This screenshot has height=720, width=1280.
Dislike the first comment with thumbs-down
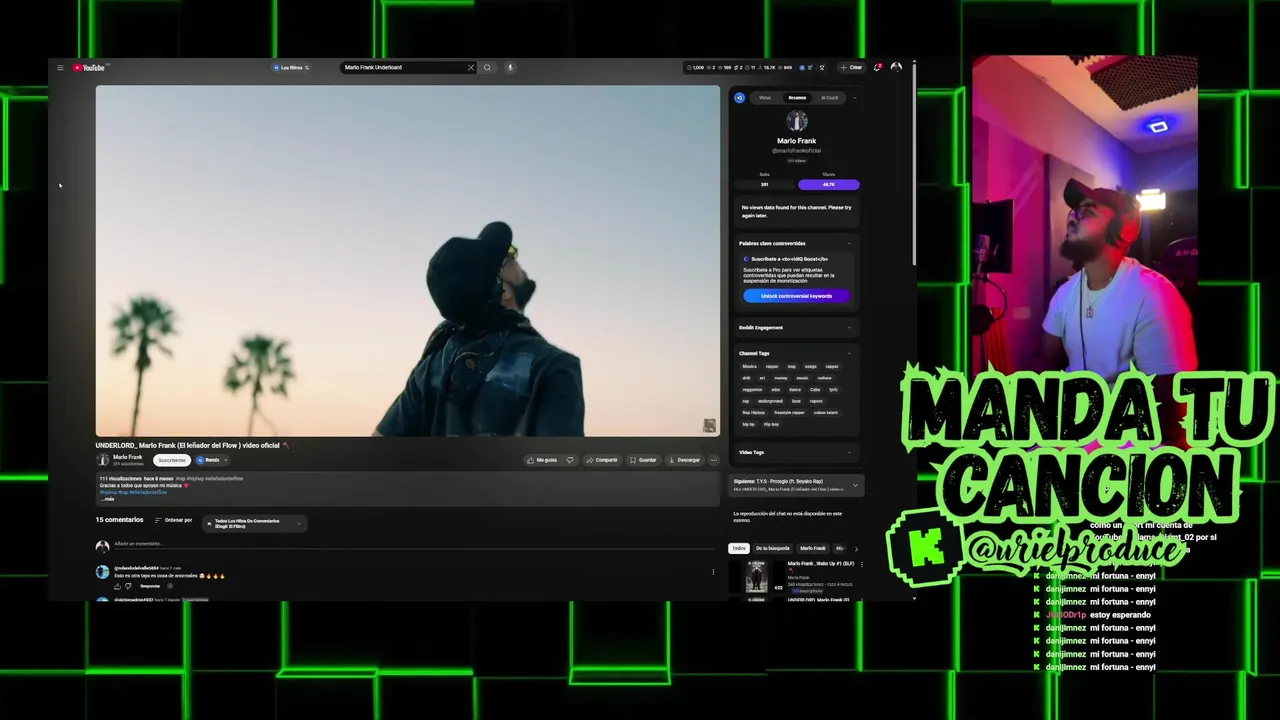point(129,586)
